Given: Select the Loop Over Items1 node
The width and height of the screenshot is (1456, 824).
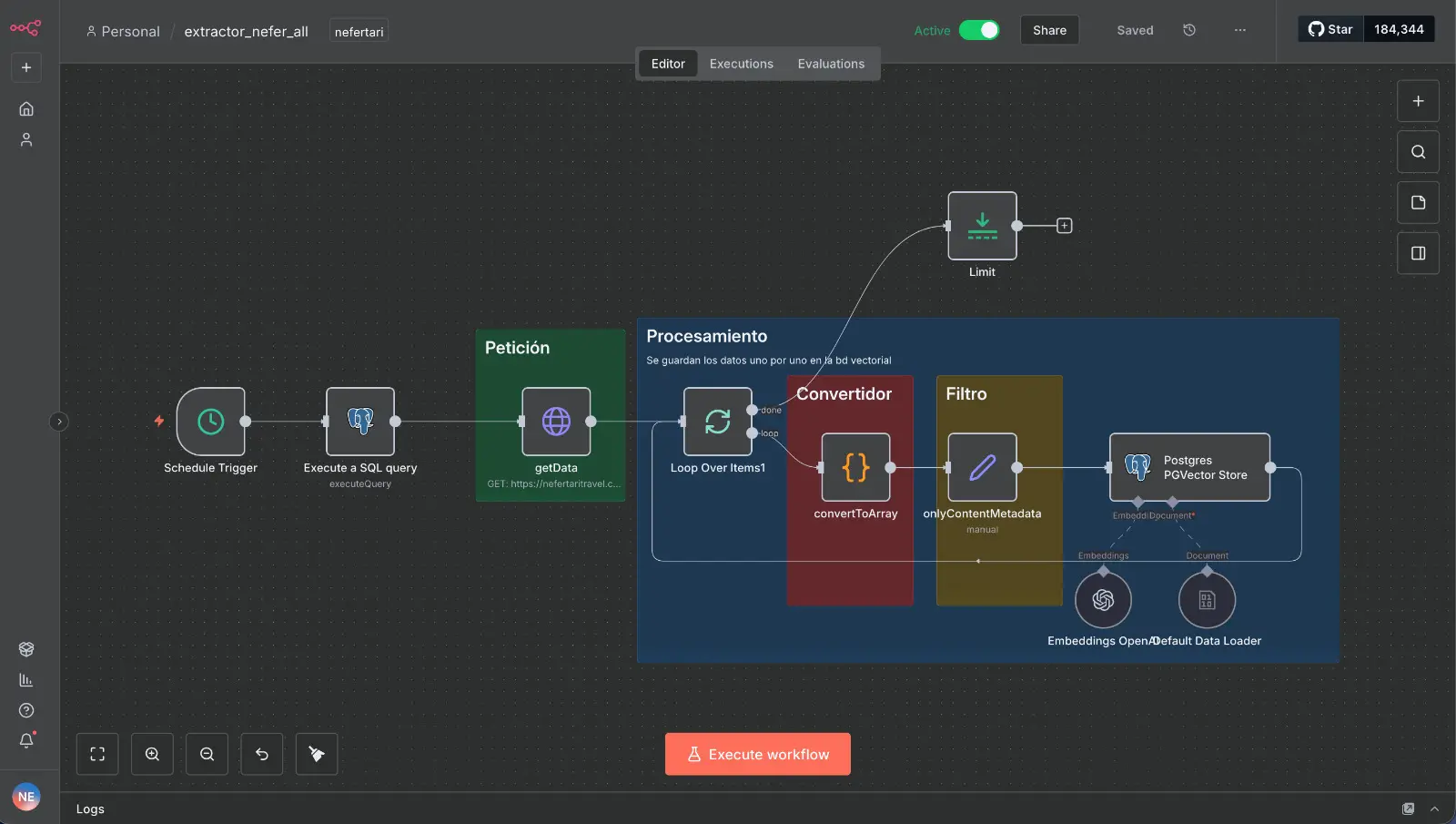Looking at the screenshot, I should [x=717, y=422].
